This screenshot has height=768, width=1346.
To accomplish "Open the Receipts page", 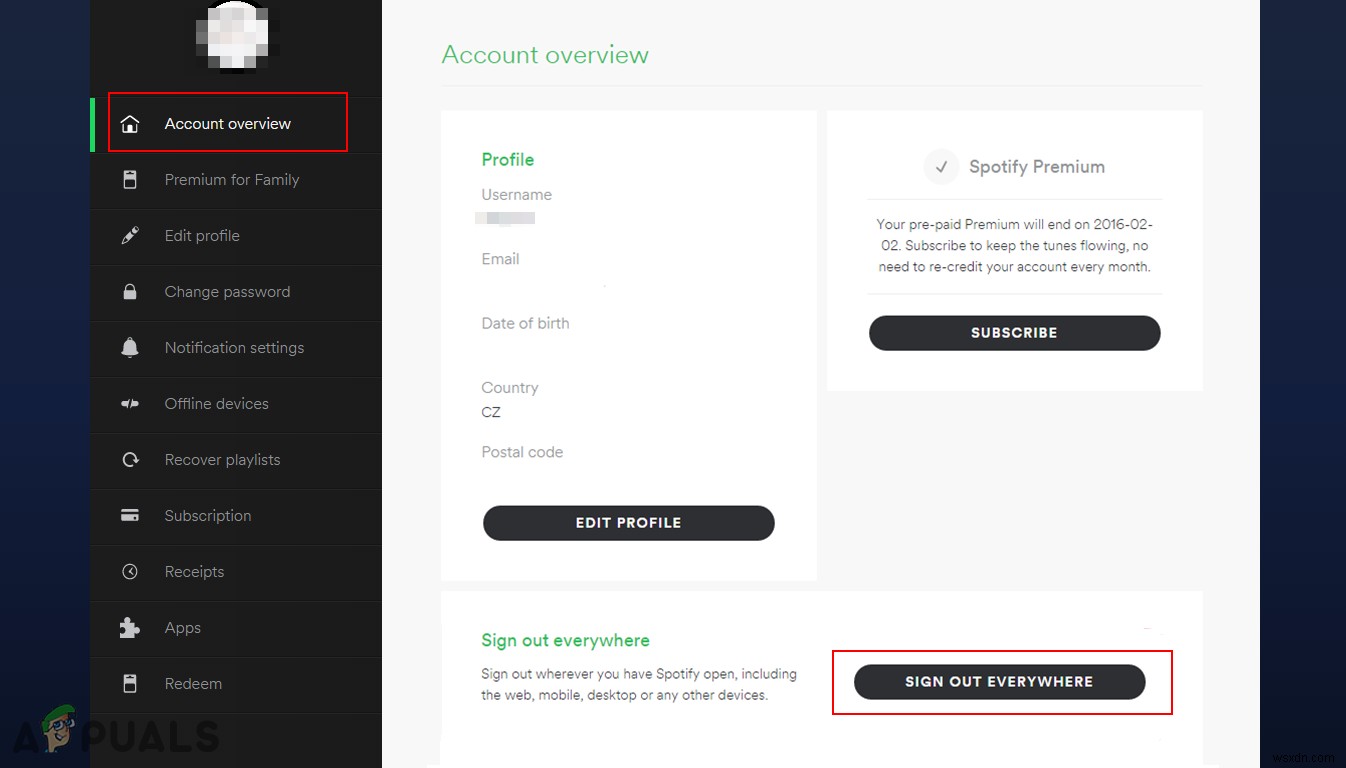I will pyautogui.click(x=194, y=571).
